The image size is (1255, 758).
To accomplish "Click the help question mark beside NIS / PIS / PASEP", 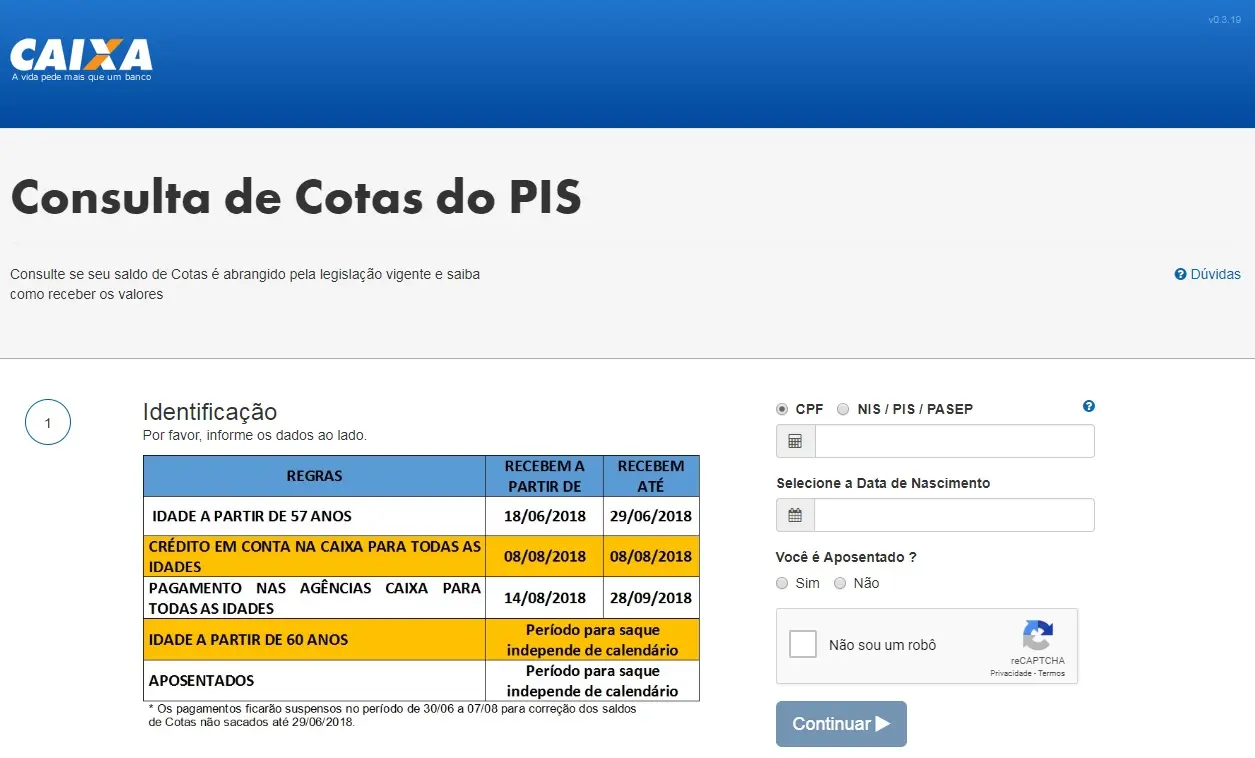I will pyautogui.click(x=1089, y=406).
